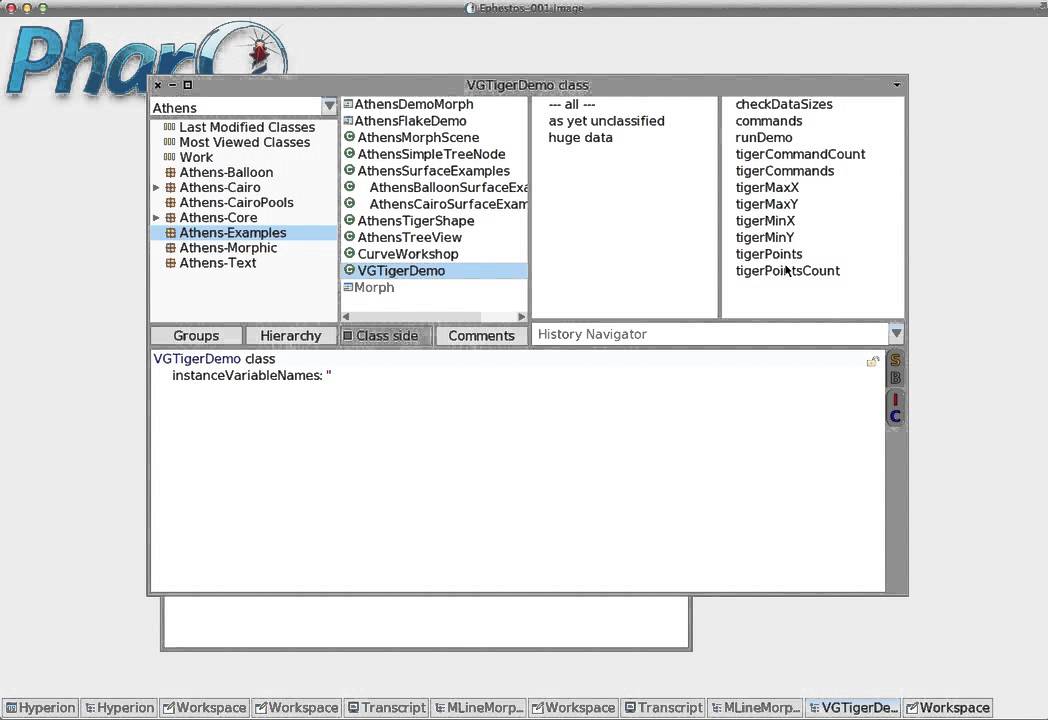Click the expand window icon in browser title bar
This screenshot has height=720, width=1048.
[x=188, y=85]
